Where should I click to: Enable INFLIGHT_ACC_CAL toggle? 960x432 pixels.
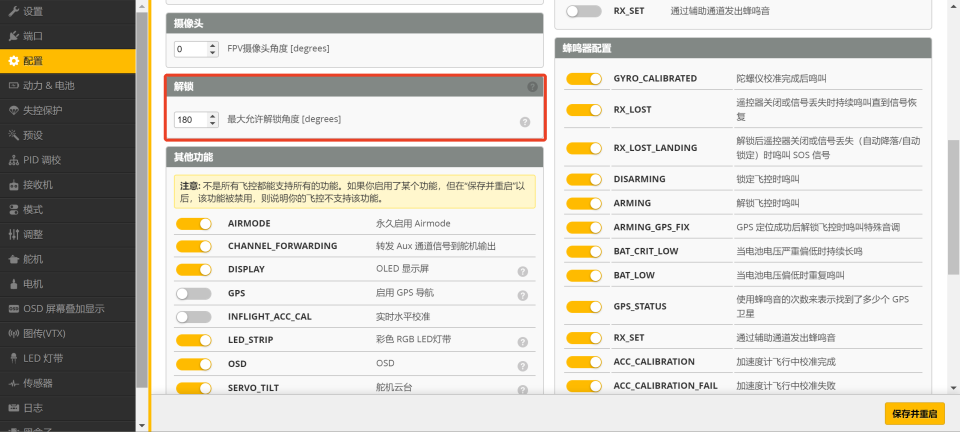(x=194, y=317)
